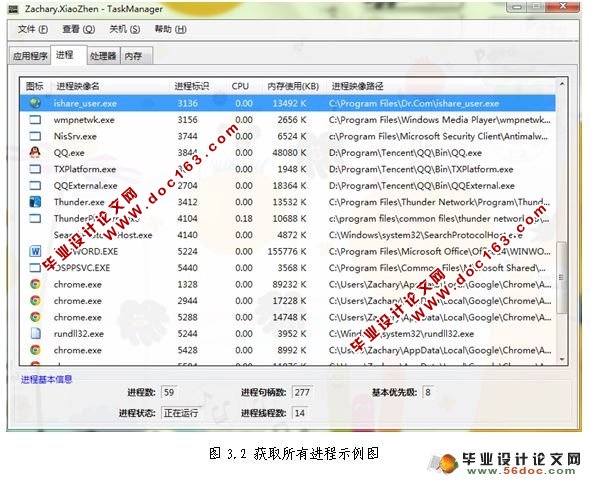Click icon of process with PID 4104
Viewport: 591px width, 481px height.
[35, 218]
